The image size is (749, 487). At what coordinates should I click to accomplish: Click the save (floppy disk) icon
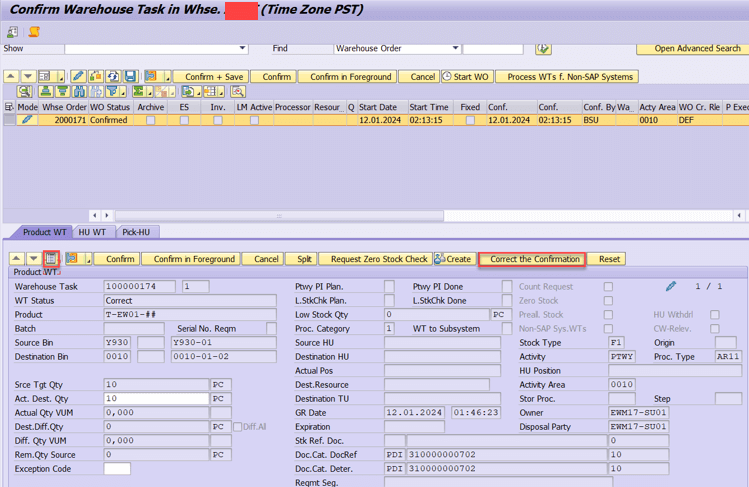(130, 77)
